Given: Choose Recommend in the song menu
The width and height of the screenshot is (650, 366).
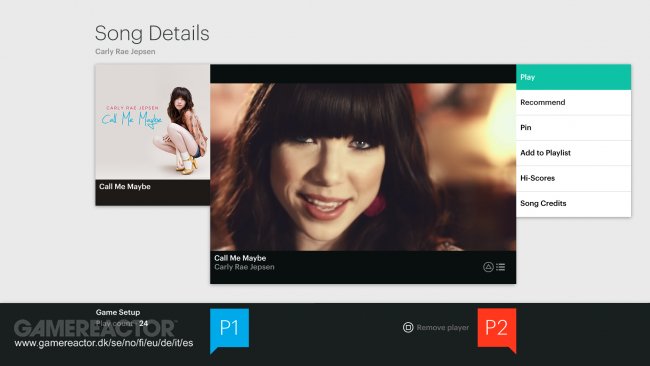Looking at the screenshot, I should tap(573, 102).
